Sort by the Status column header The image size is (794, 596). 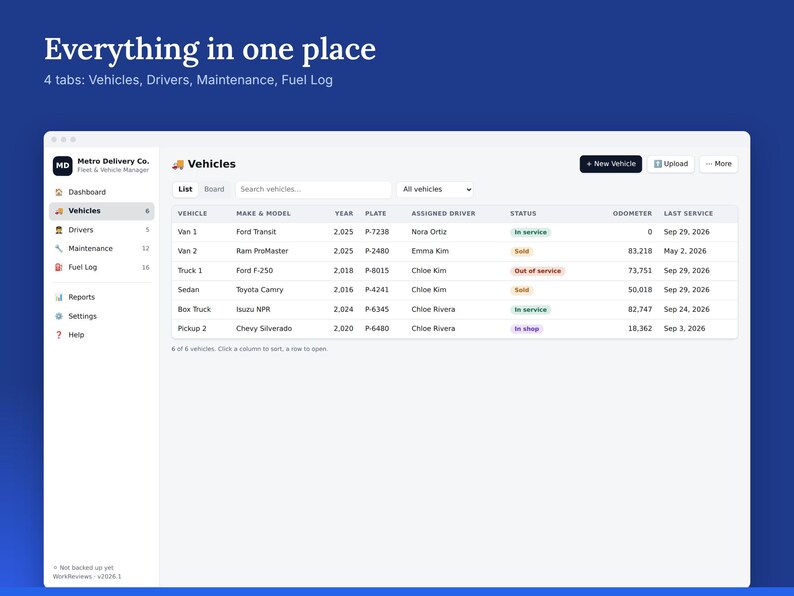(523, 214)
